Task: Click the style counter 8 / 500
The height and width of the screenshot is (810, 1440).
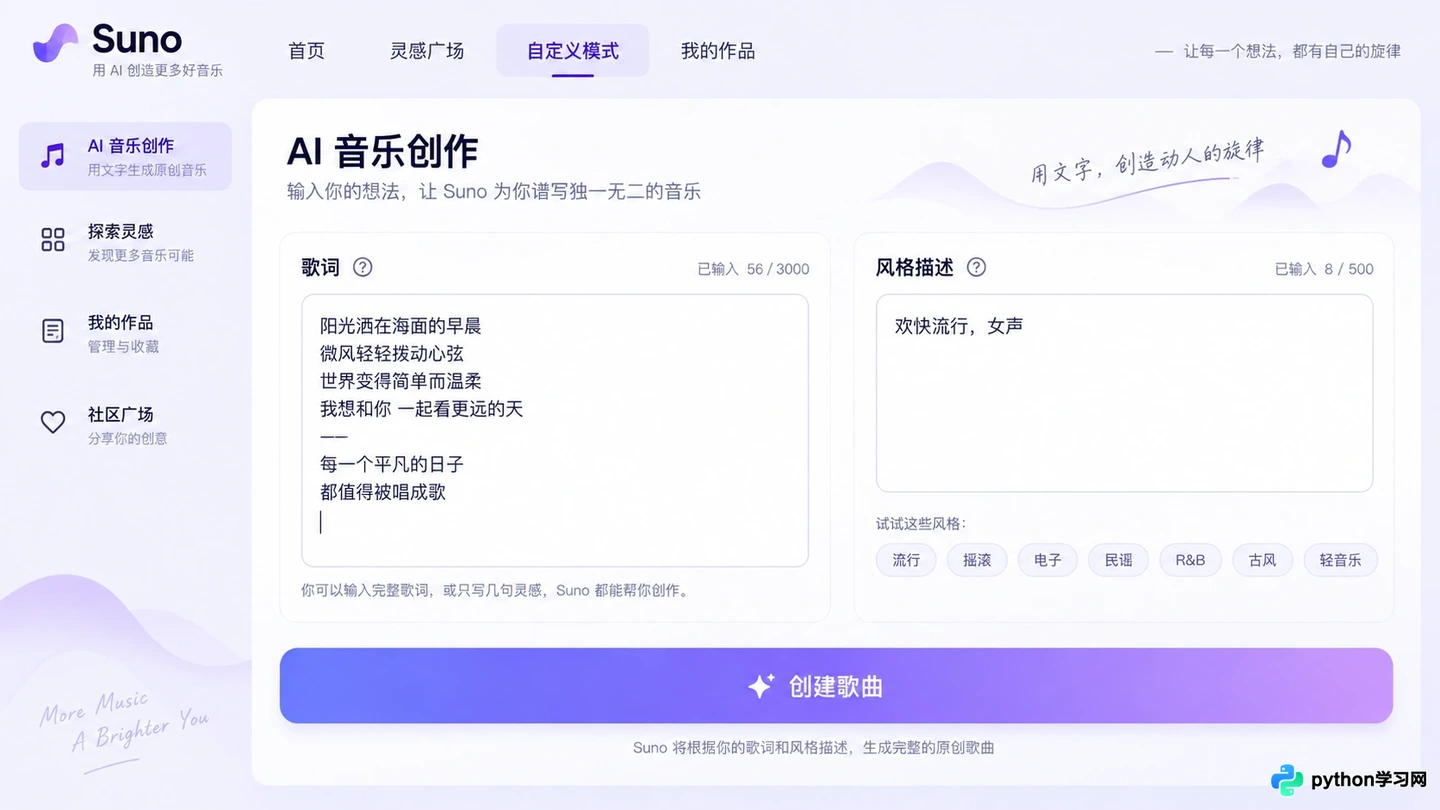Action: pos(1349,269)
